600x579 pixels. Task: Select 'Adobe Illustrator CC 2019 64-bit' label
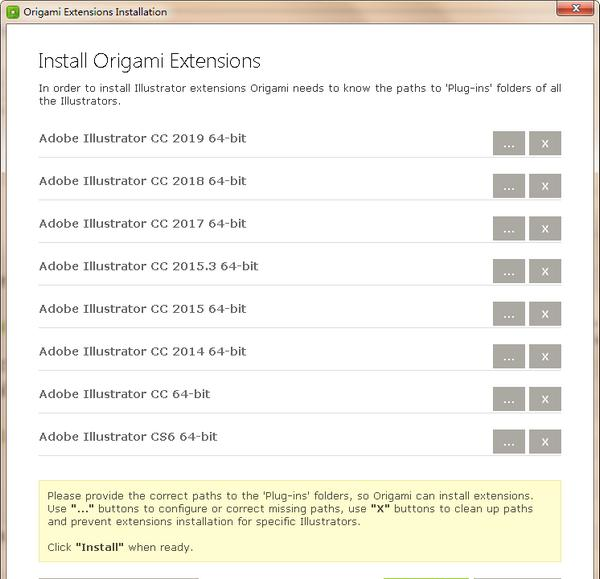(x=142, y=138)
